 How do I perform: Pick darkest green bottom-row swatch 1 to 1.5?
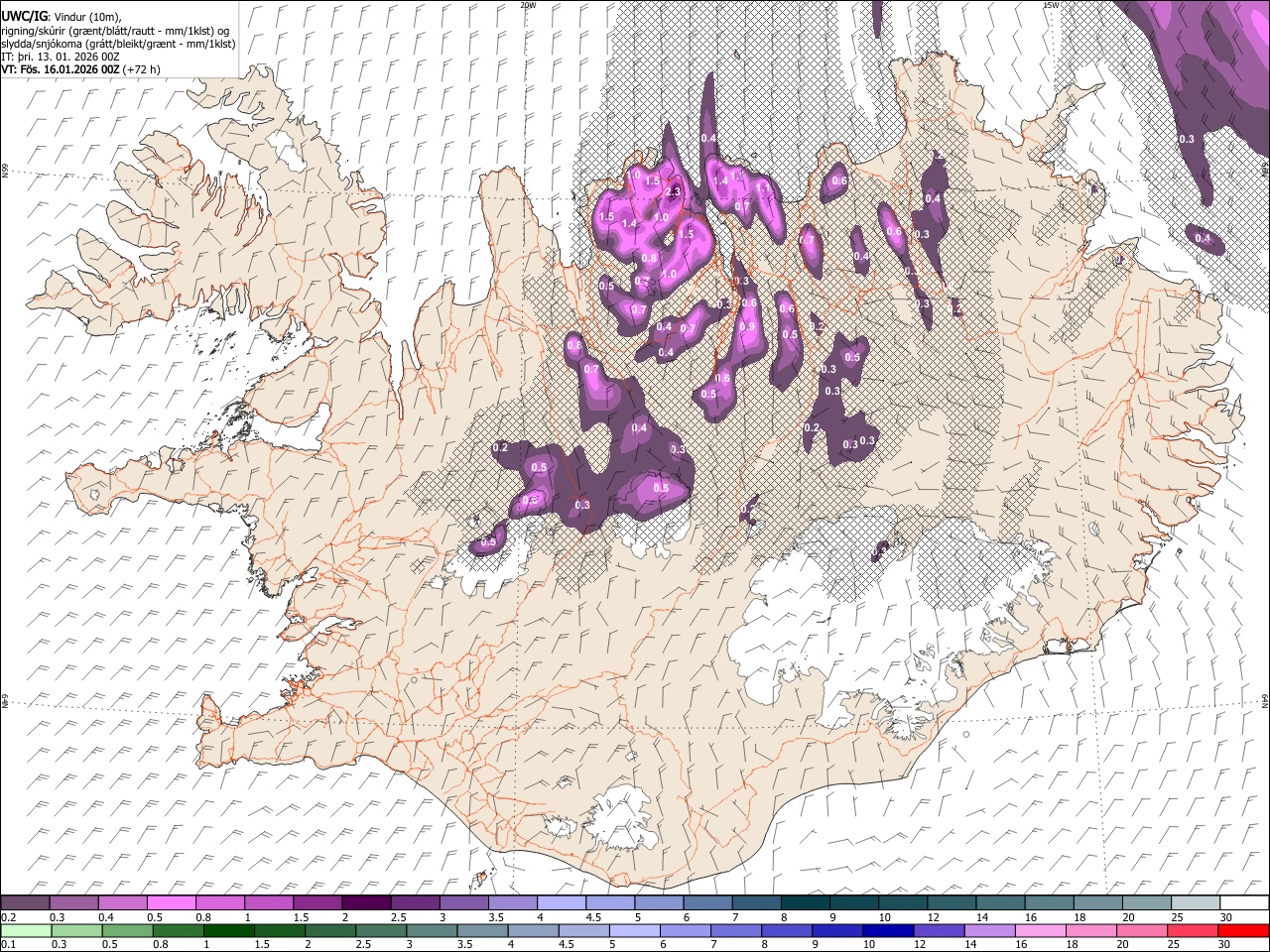pyautogui.click(x=228, y=929)
